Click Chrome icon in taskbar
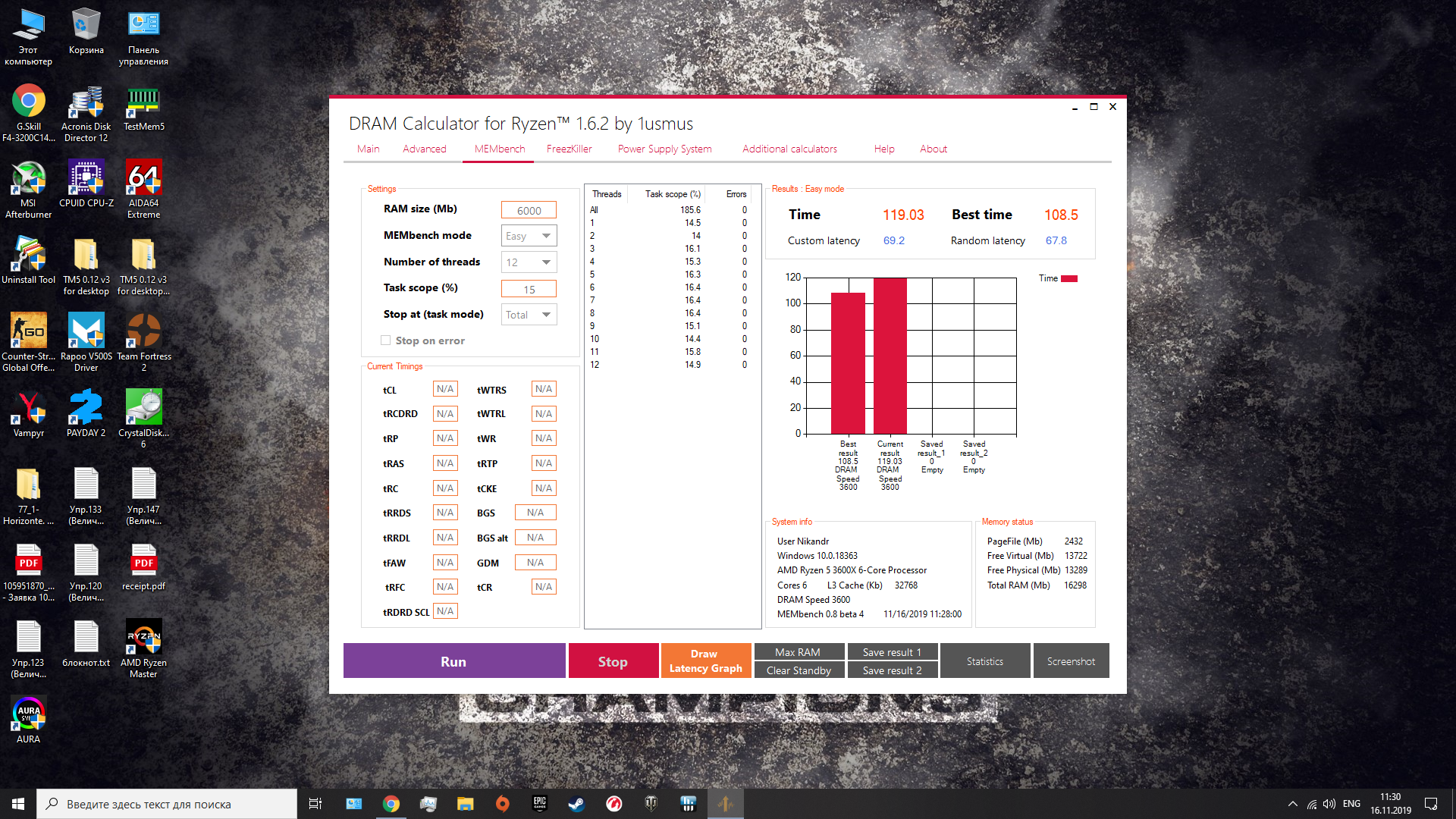This screenshot has height=819, width=1456. [391, 804]
